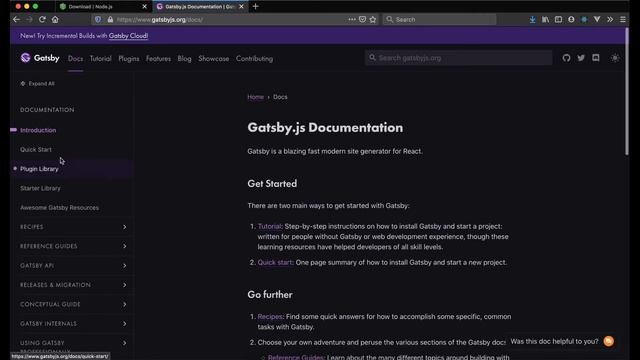Open Plugins in top navigation

point(129,59)
